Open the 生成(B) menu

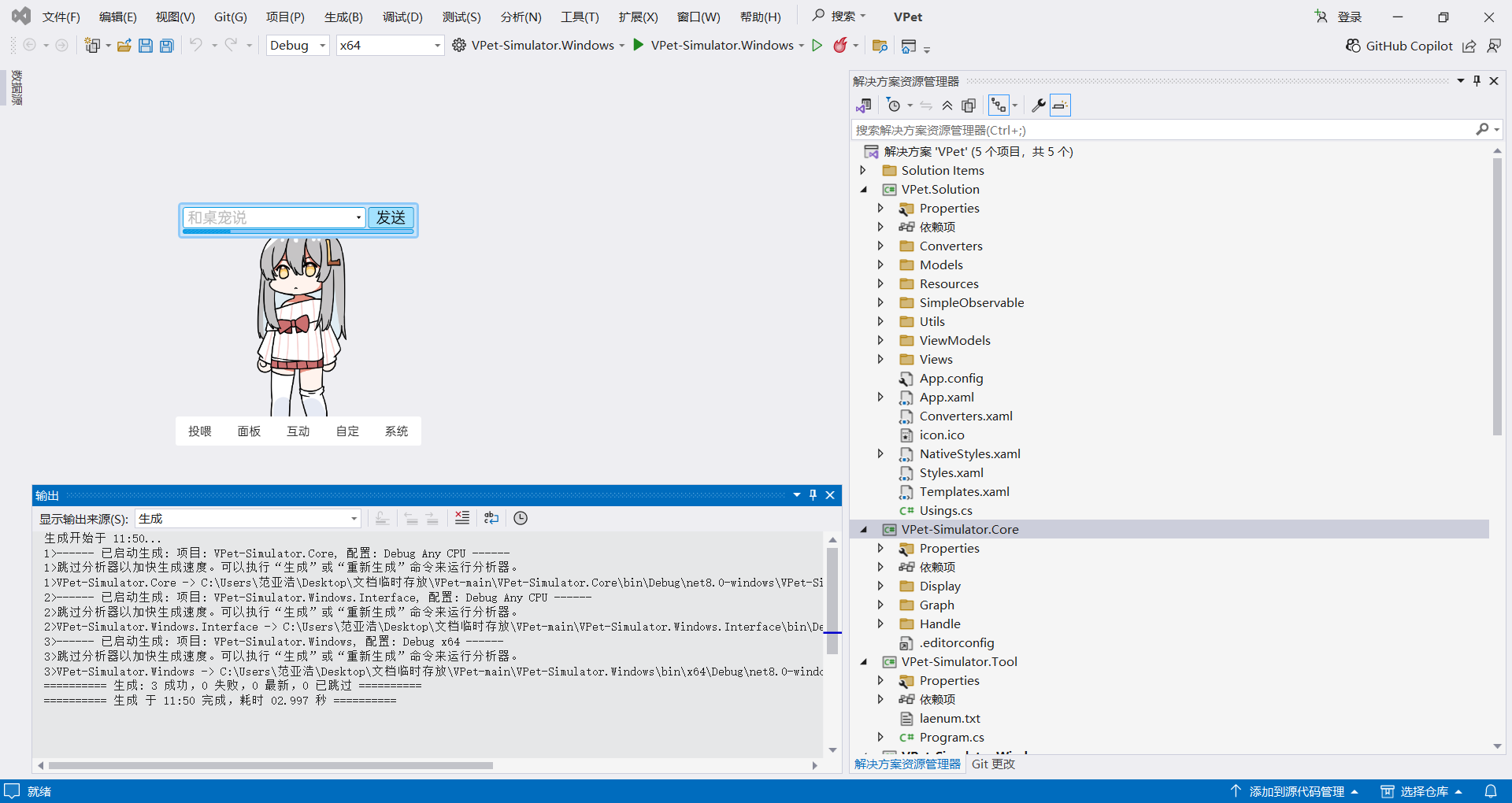point(343,17)
